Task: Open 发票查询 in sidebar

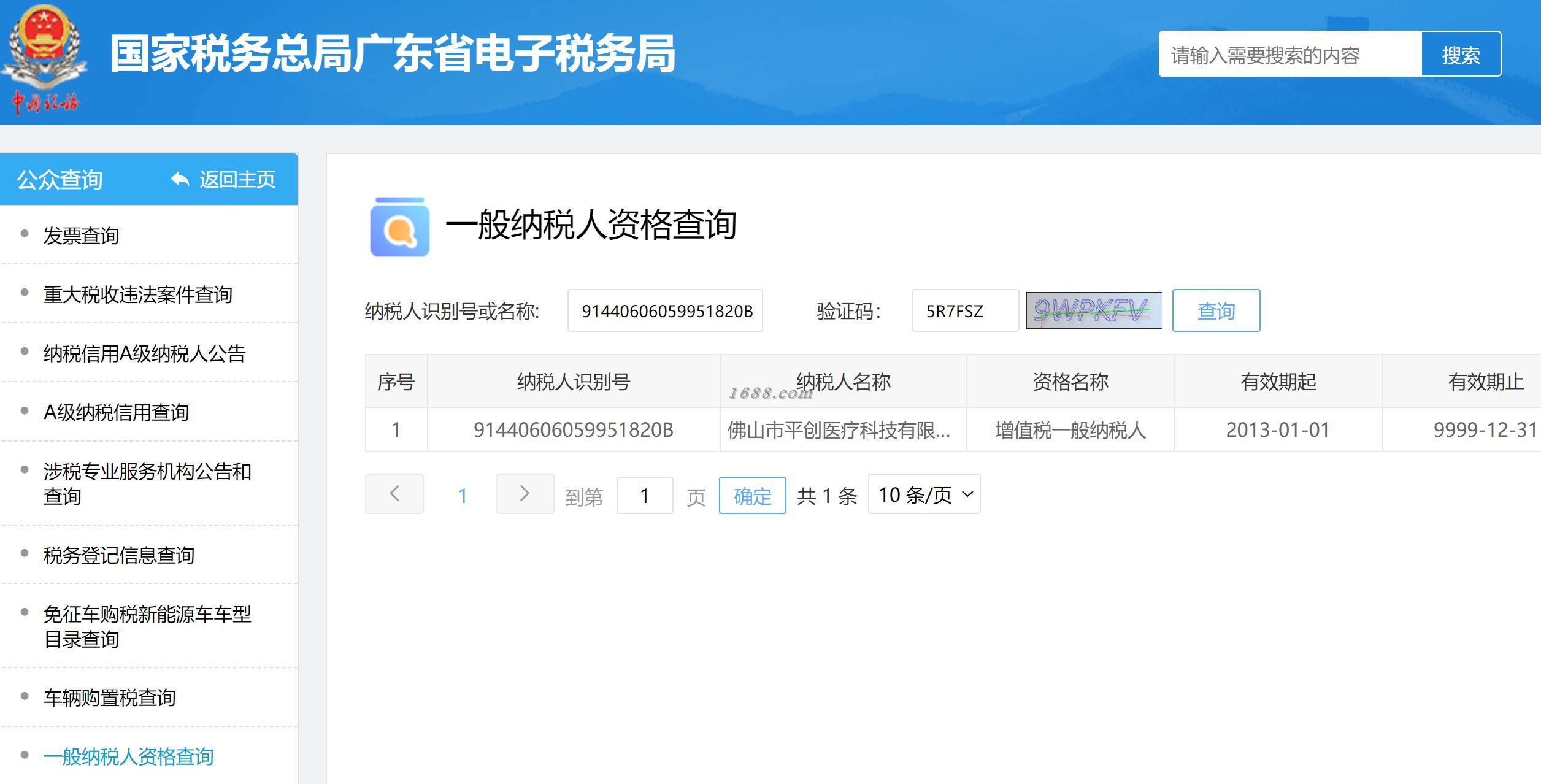Action: 81,236
